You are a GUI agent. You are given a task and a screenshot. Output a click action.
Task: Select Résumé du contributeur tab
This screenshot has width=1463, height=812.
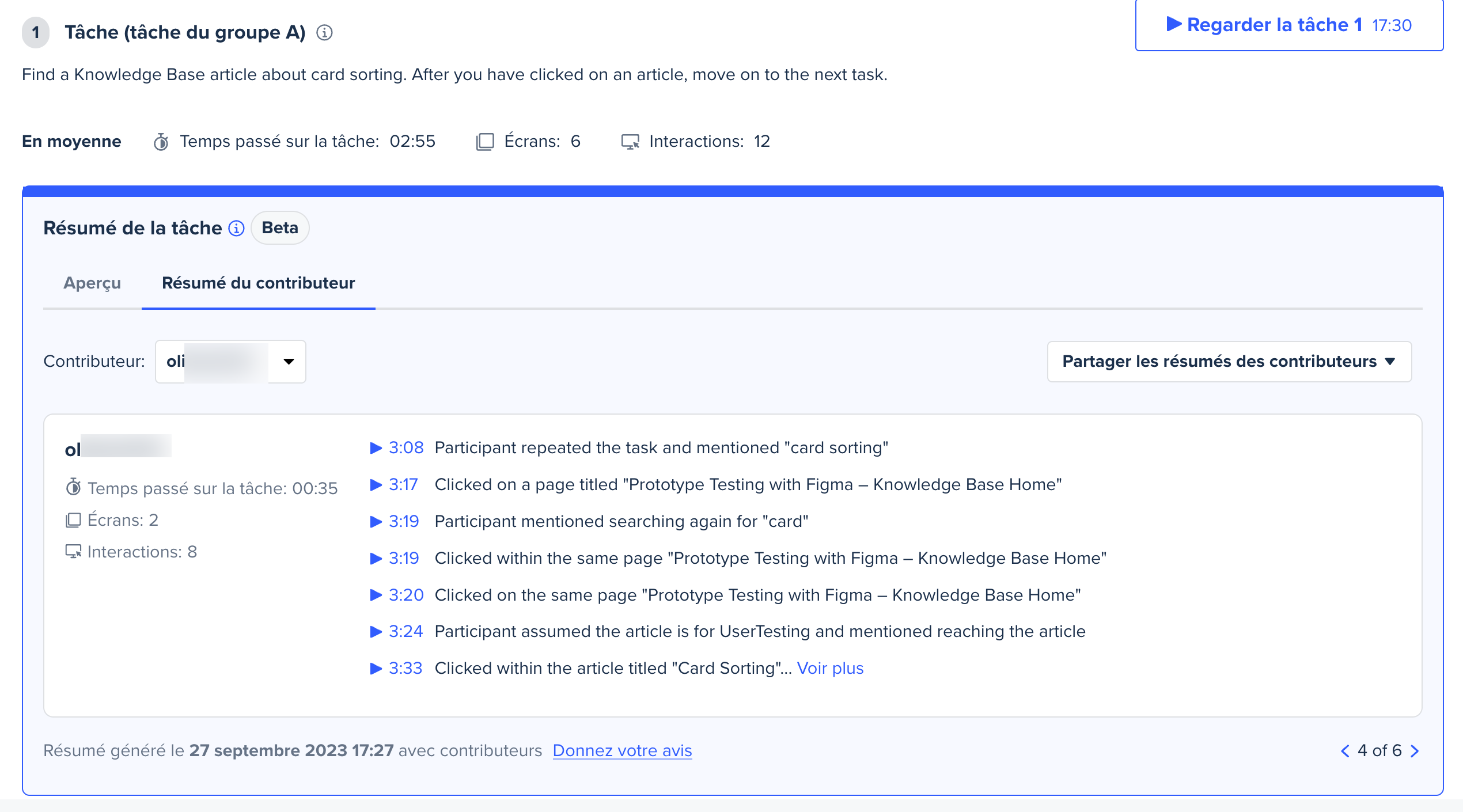tap(258, 283)
